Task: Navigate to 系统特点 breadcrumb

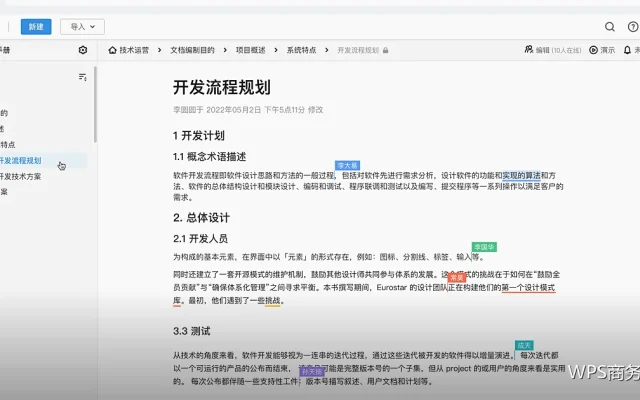Action: [x=301, y=50]
